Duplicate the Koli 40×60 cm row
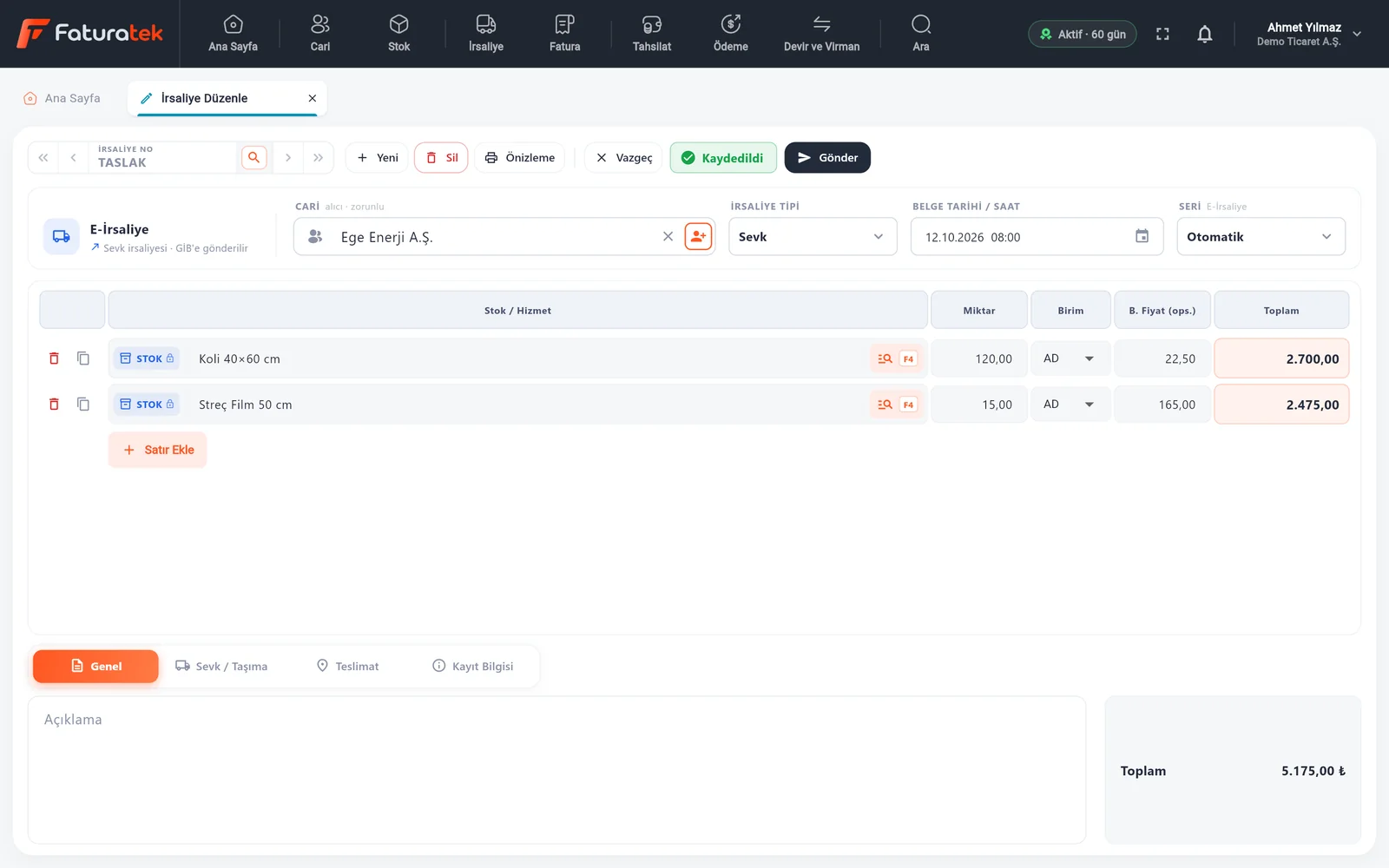Image resolution: width=1389 pixels, height=868 pixels. (83, 358)
